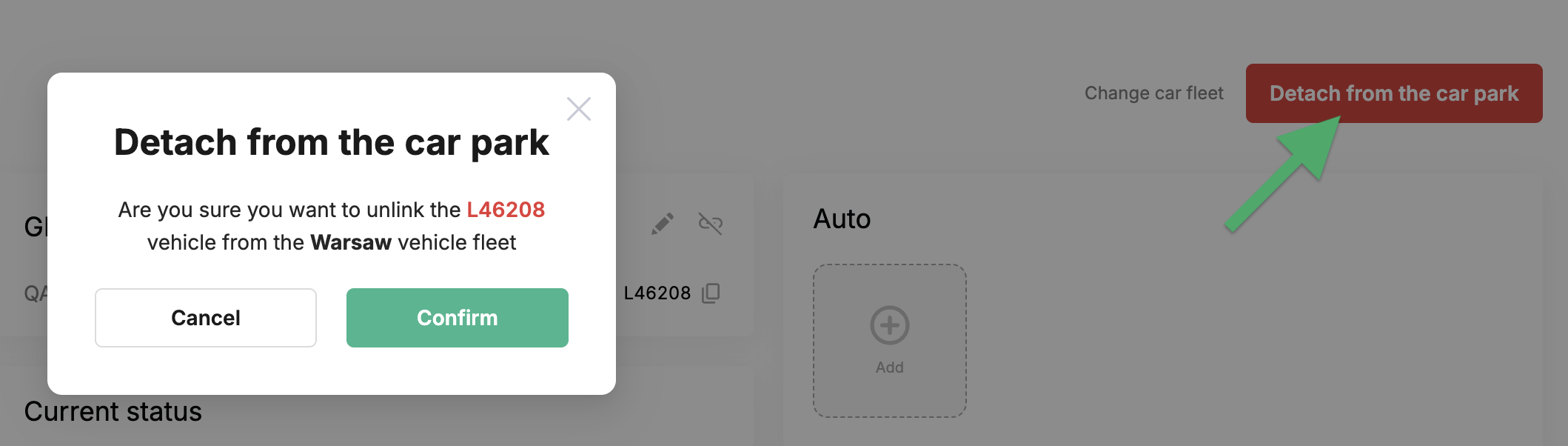This screenshot has height=446, width=1568.
Task: Click the red L46208 vehicle code in the dialog
Action: [506, 210]
